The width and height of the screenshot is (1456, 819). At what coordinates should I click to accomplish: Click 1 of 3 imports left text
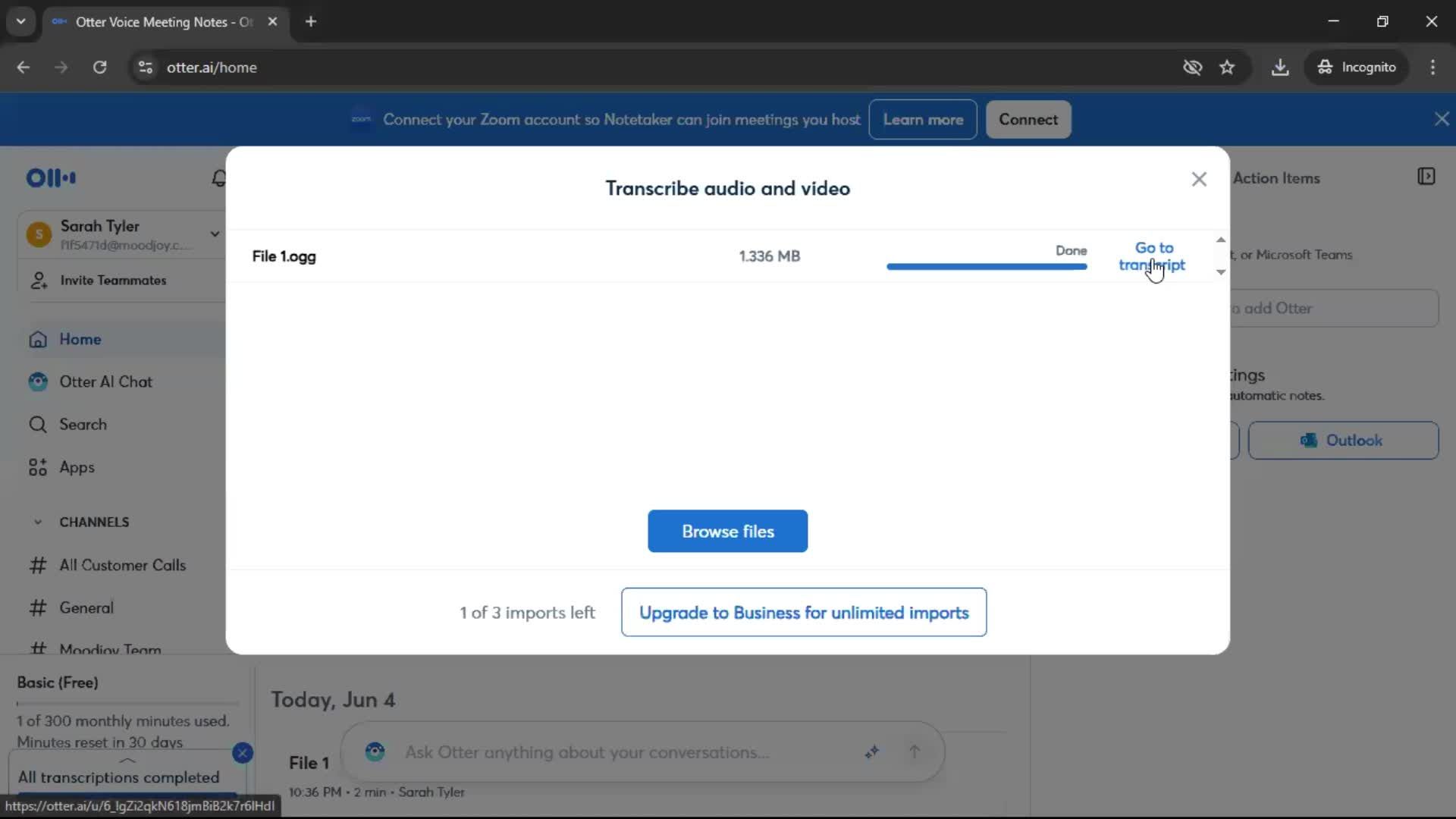(x=527, y=613)
